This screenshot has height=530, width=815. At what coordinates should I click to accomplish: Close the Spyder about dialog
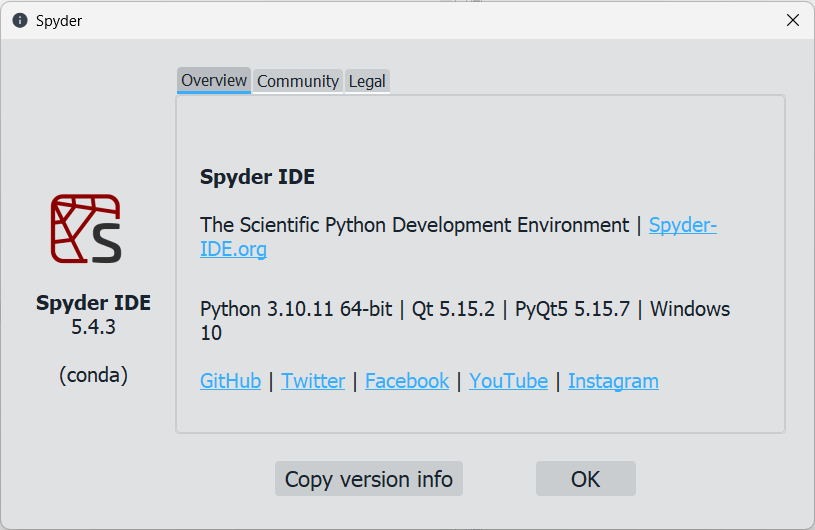pos(793,20)
